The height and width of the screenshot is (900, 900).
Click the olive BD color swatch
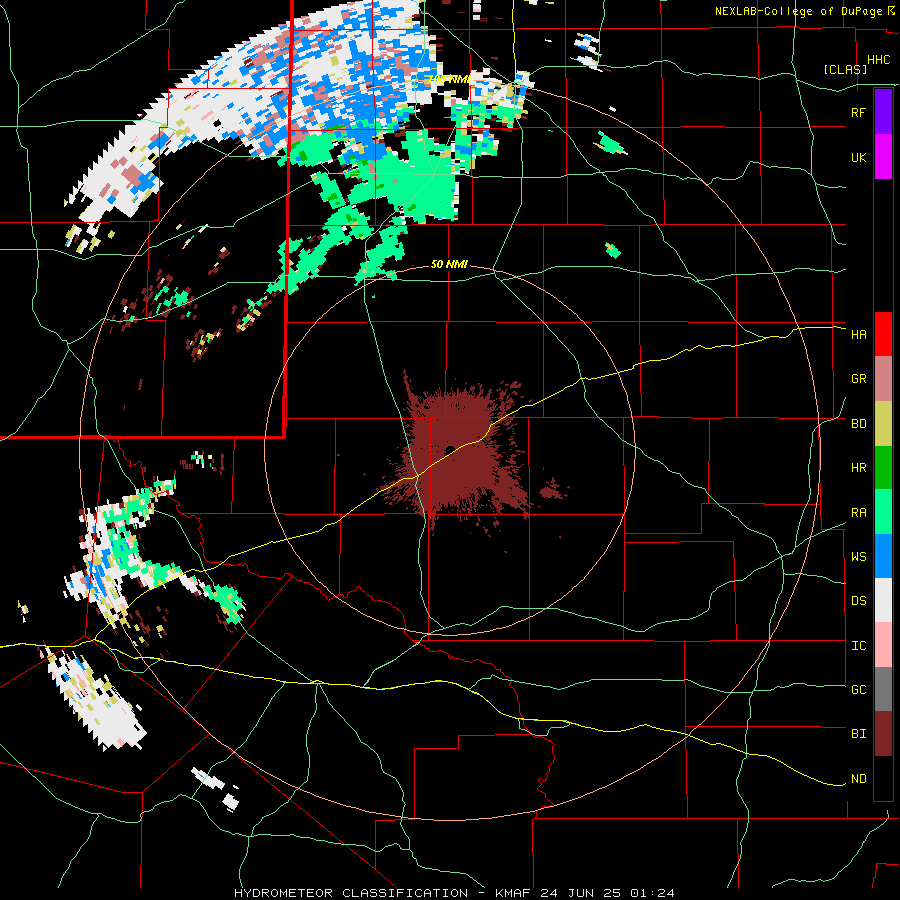tap(883, 423)
